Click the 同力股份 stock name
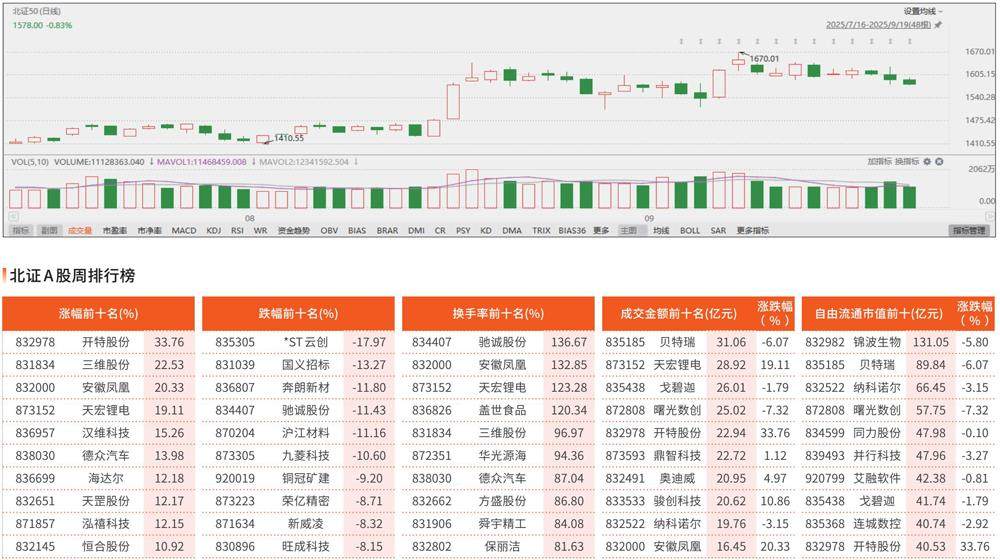 pyautogui.click(x=877, y=432)
